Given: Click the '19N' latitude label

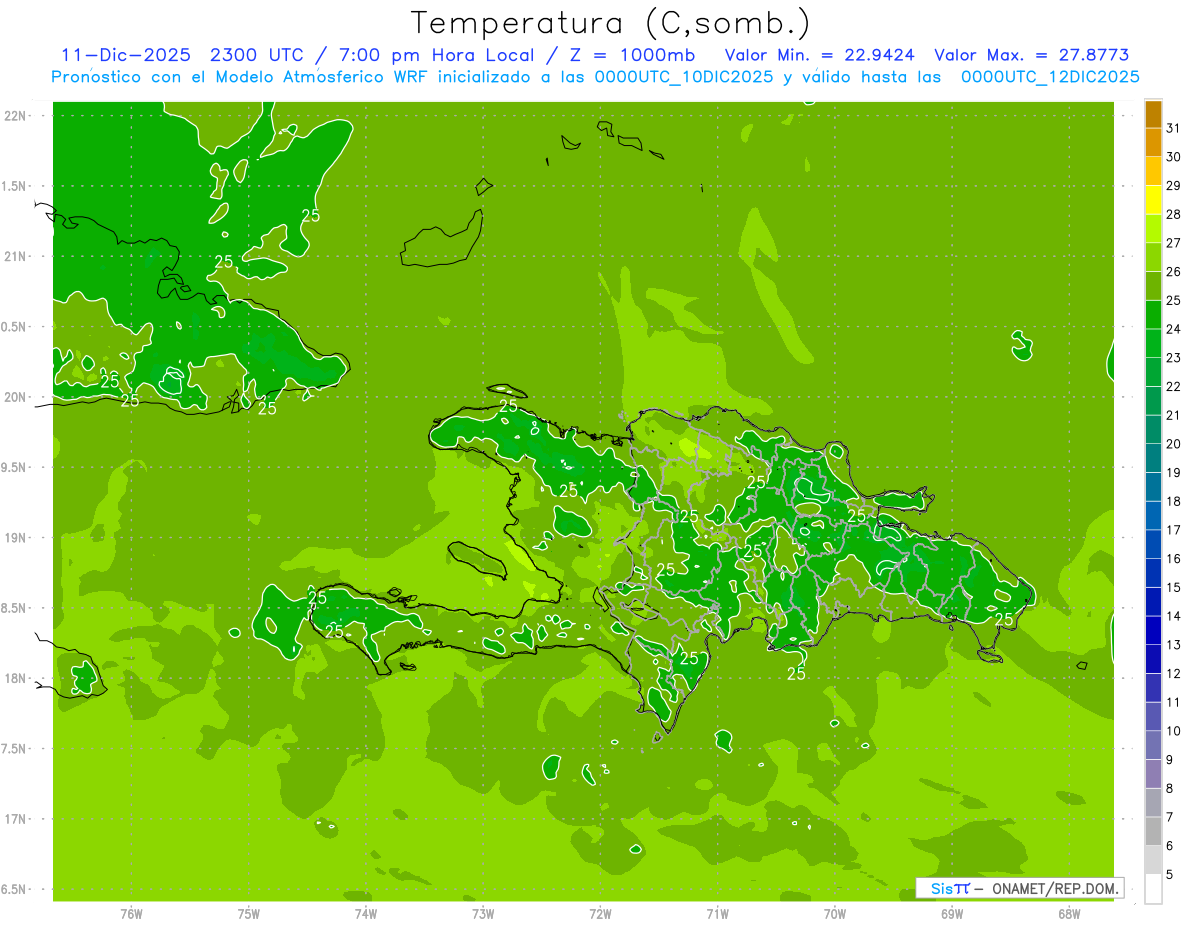Looking at the screenshot, I should coord(16,538).
